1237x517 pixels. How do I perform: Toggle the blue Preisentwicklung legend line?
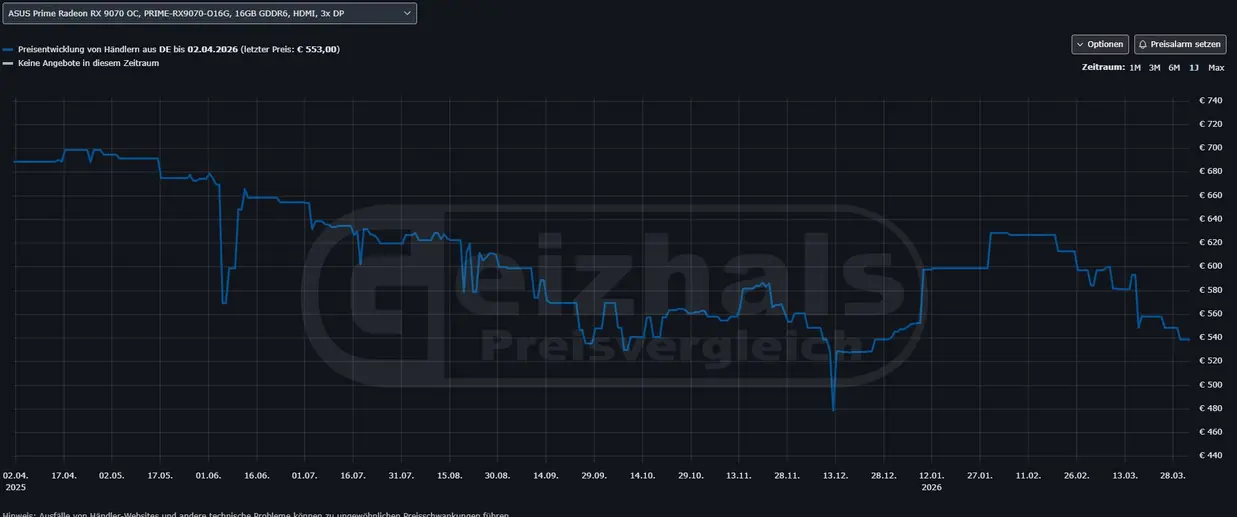click(8, 49)
